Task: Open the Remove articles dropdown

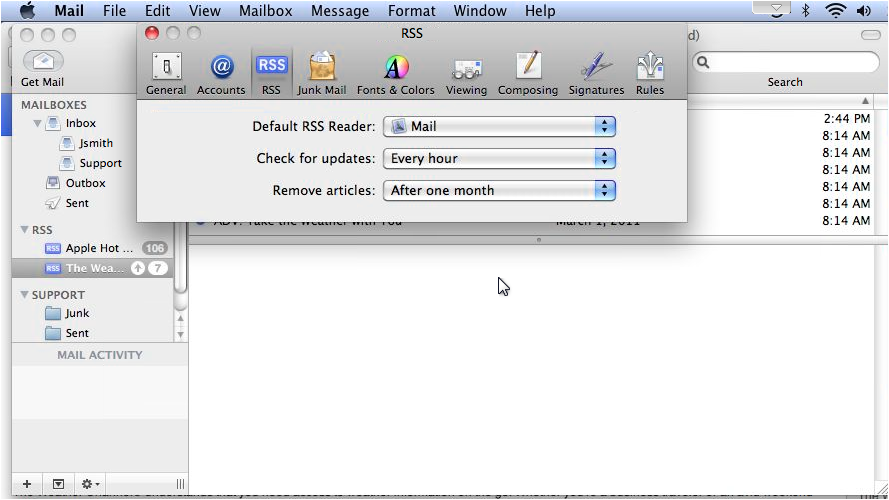Action: [x=499, y=191]
